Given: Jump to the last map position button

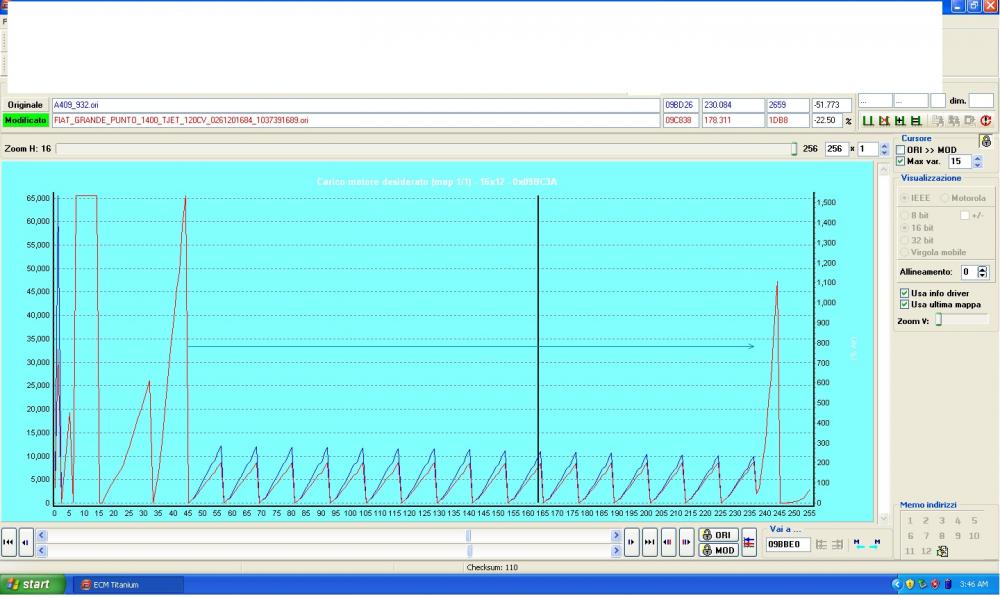Looking at the screenshot, I should pos(649,543).
